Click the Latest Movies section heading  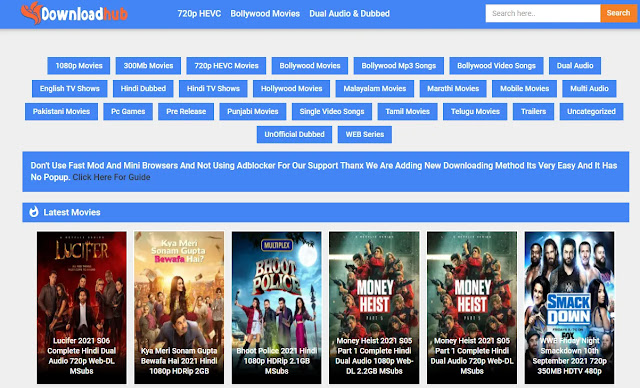(x=72, y=212)
